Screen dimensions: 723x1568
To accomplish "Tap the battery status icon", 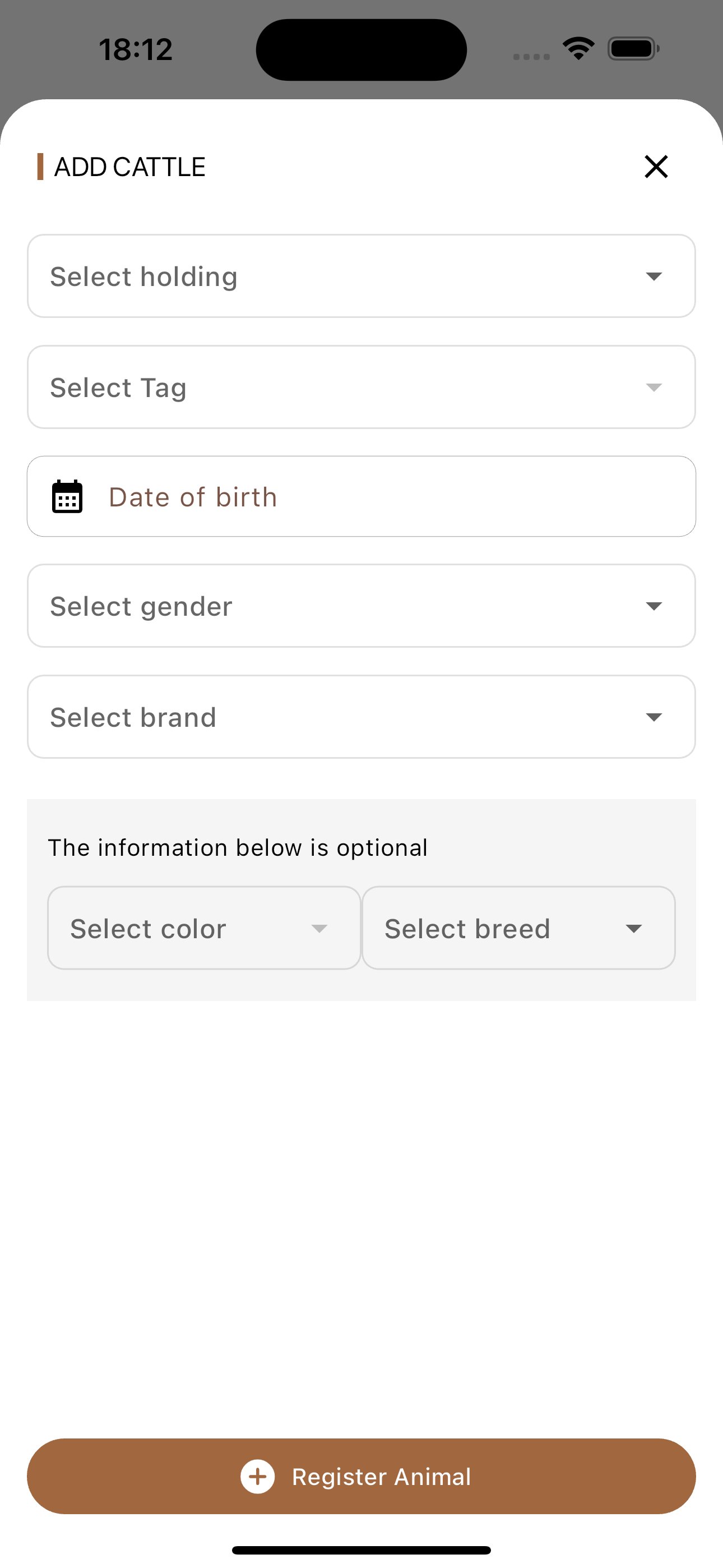I will point(633,49).
